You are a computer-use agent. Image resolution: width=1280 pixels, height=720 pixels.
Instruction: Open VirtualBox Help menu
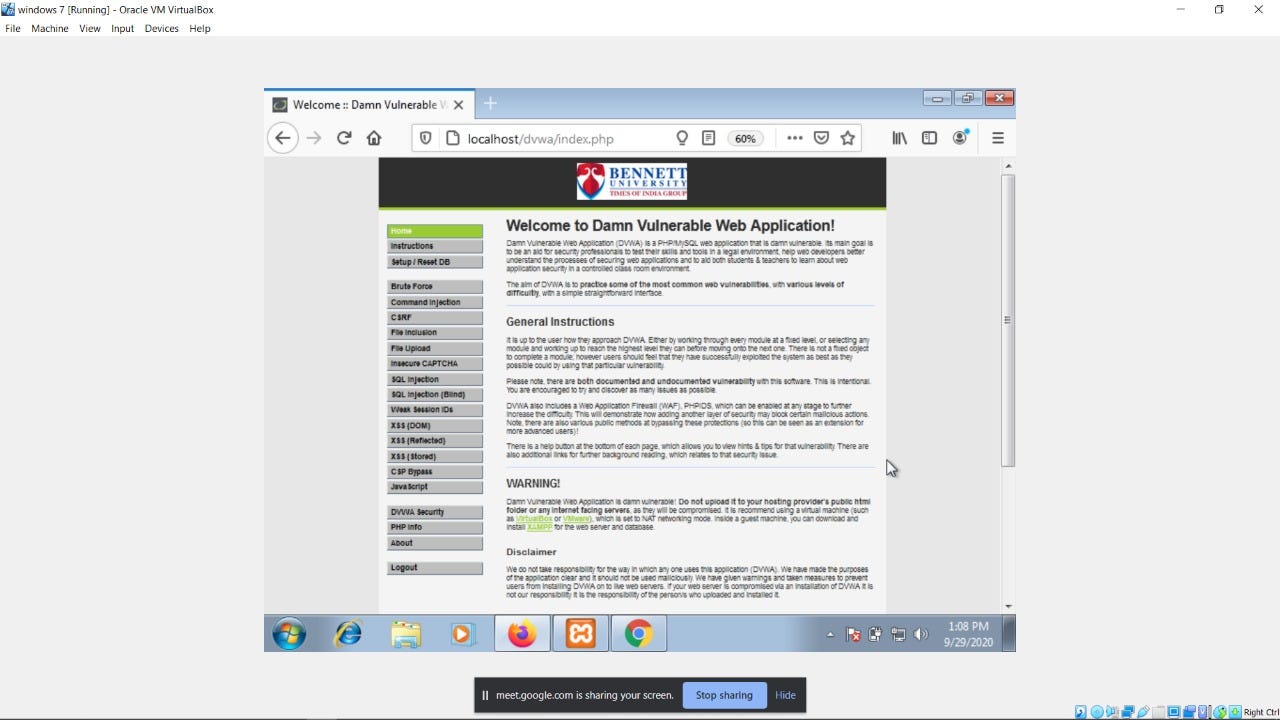[200, 29]
